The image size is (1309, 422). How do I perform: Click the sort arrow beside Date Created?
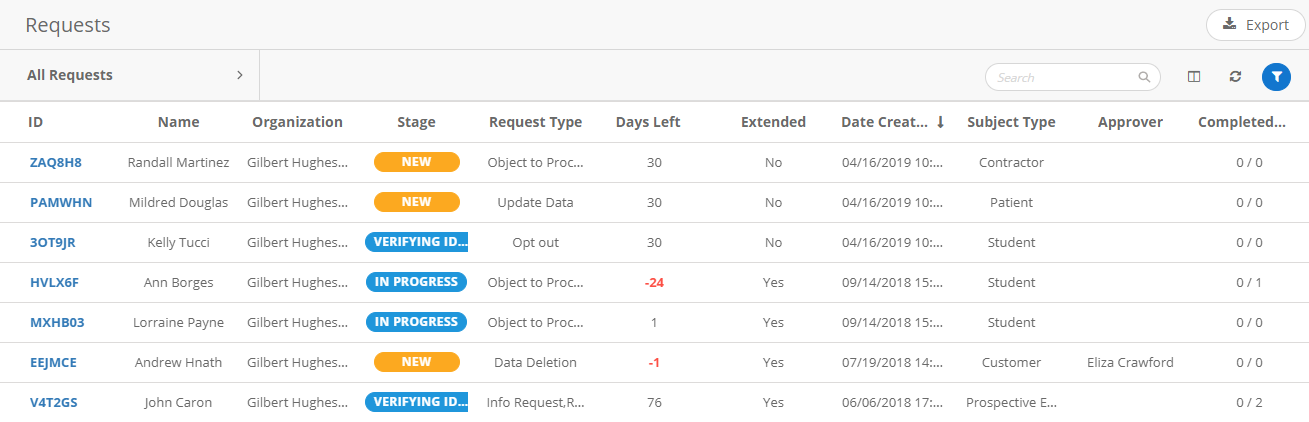940,122
